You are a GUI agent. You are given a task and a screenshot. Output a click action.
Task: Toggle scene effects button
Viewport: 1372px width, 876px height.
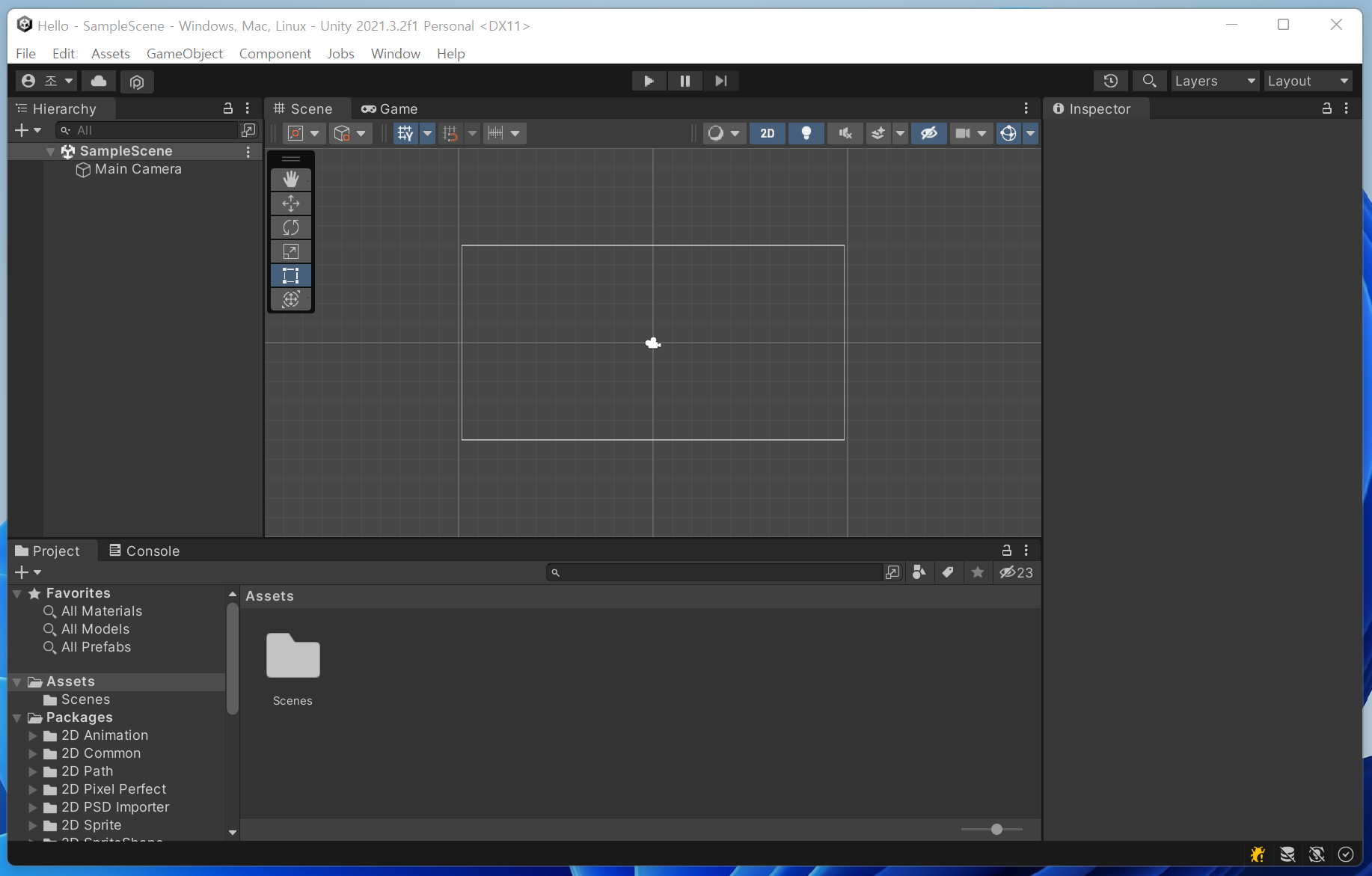pos(878,133)
